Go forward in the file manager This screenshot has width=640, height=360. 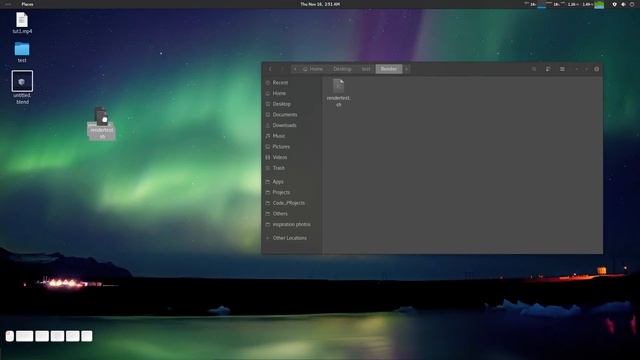[x=282, y=69]
